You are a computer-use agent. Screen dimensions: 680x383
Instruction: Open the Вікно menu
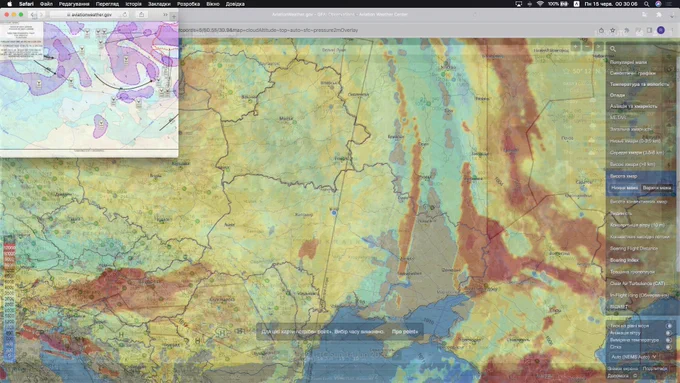pyautogui.click(x=212, y=4)
